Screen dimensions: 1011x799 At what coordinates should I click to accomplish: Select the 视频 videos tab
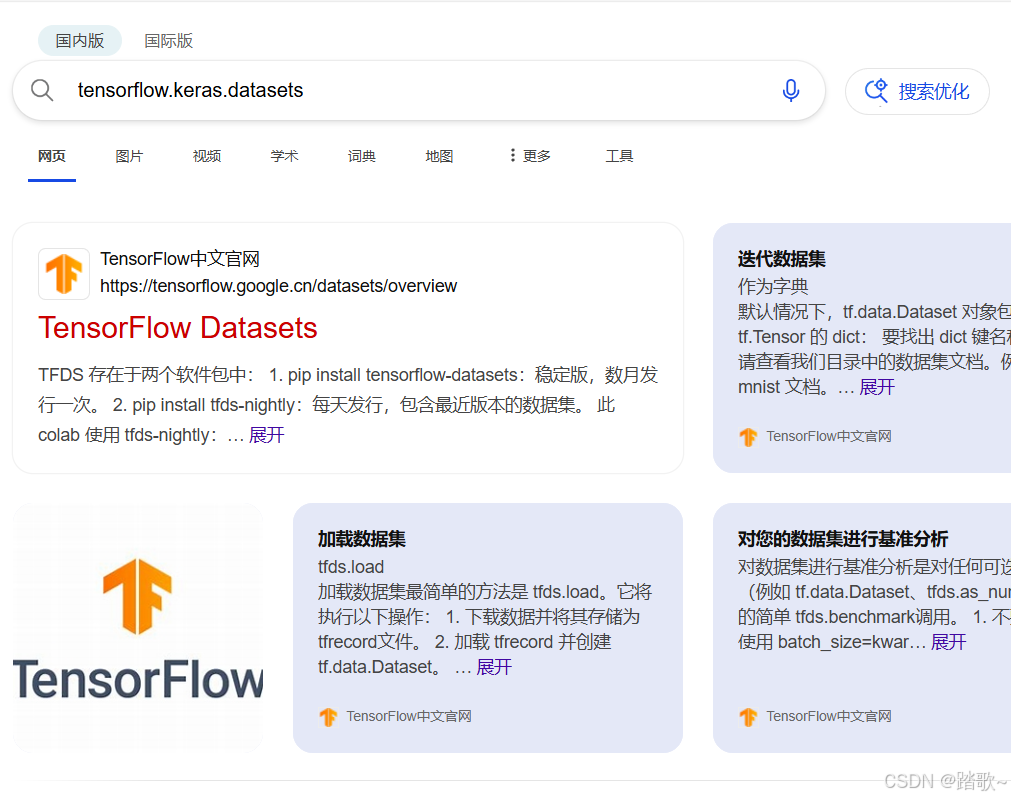[207, 156]
